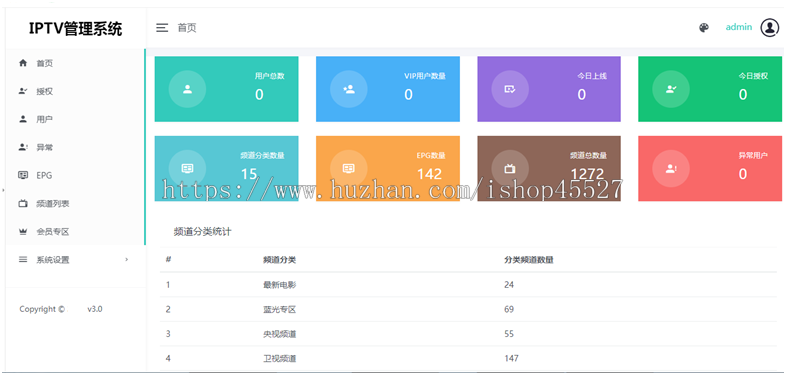The image size is (786, 375).
Task: Open 频道列表 menu item
Action: coord(75,204)
